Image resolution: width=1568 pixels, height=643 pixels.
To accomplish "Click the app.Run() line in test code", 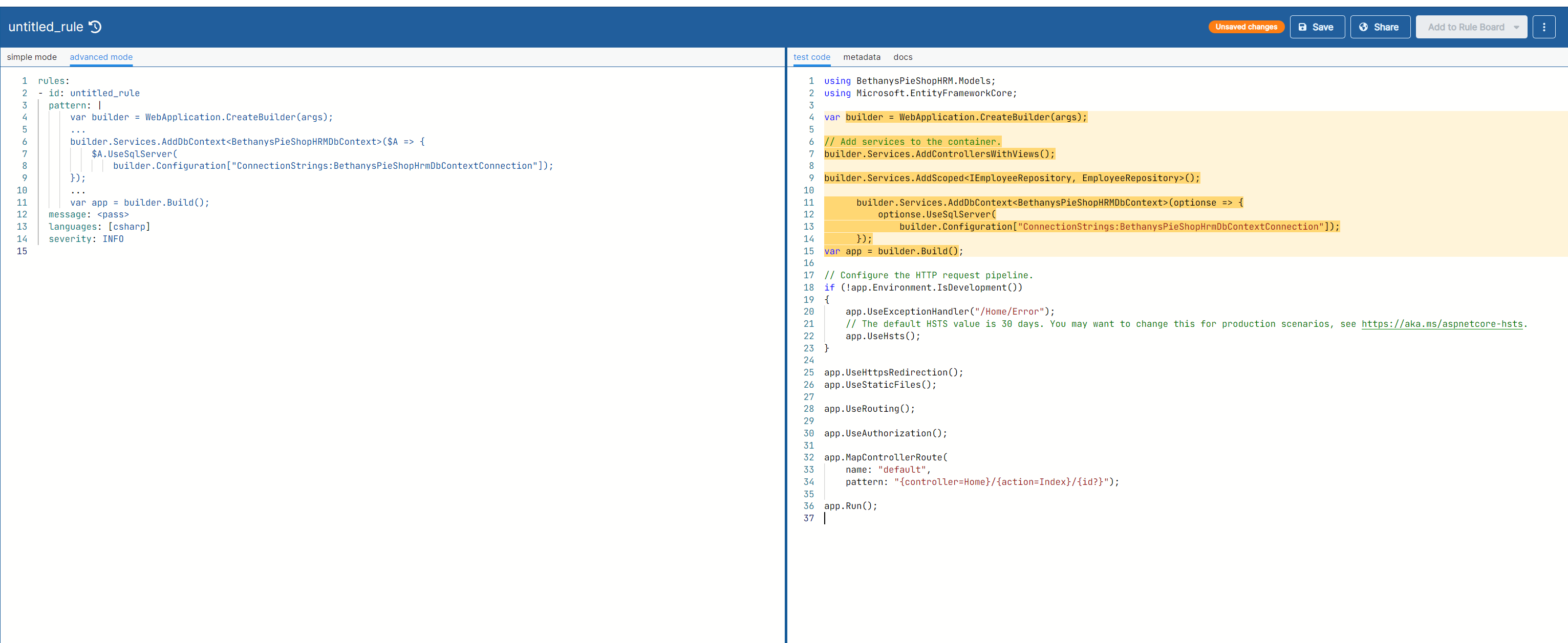I will [x=850, y=505].
